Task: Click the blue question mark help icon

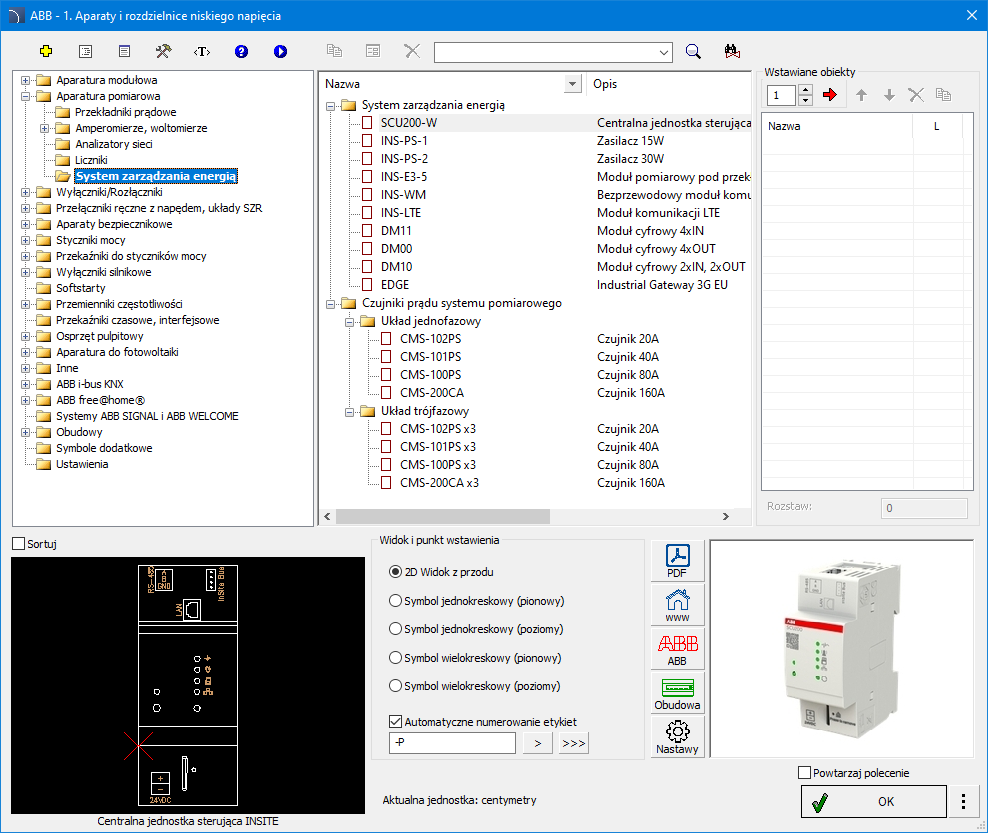Action: (241, 51)
